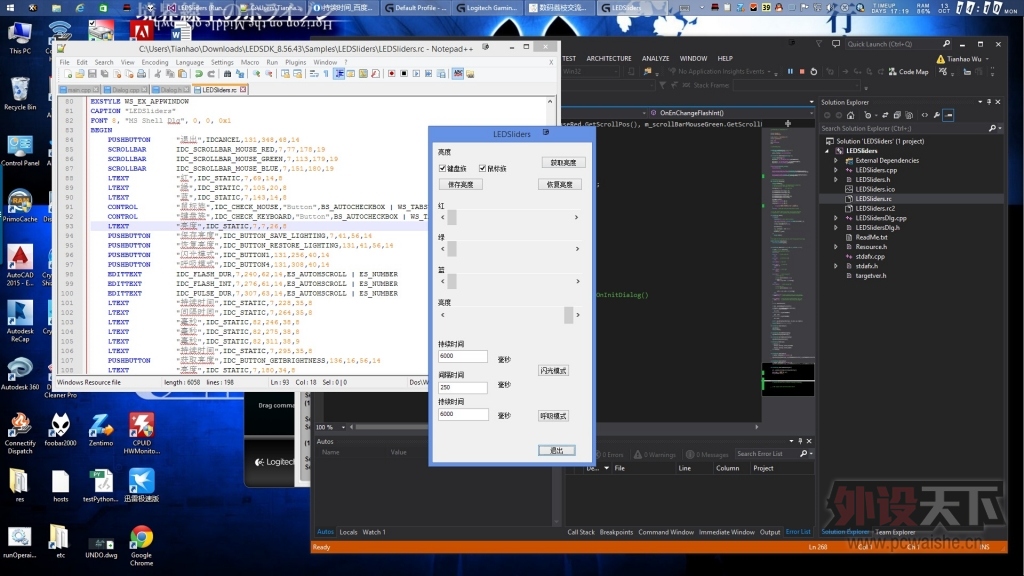Image resolution: width=1024 pixels, height=576 pixels.
Task: Click the Properties wrench in Solution Explorer
Action: pos(937,116)
